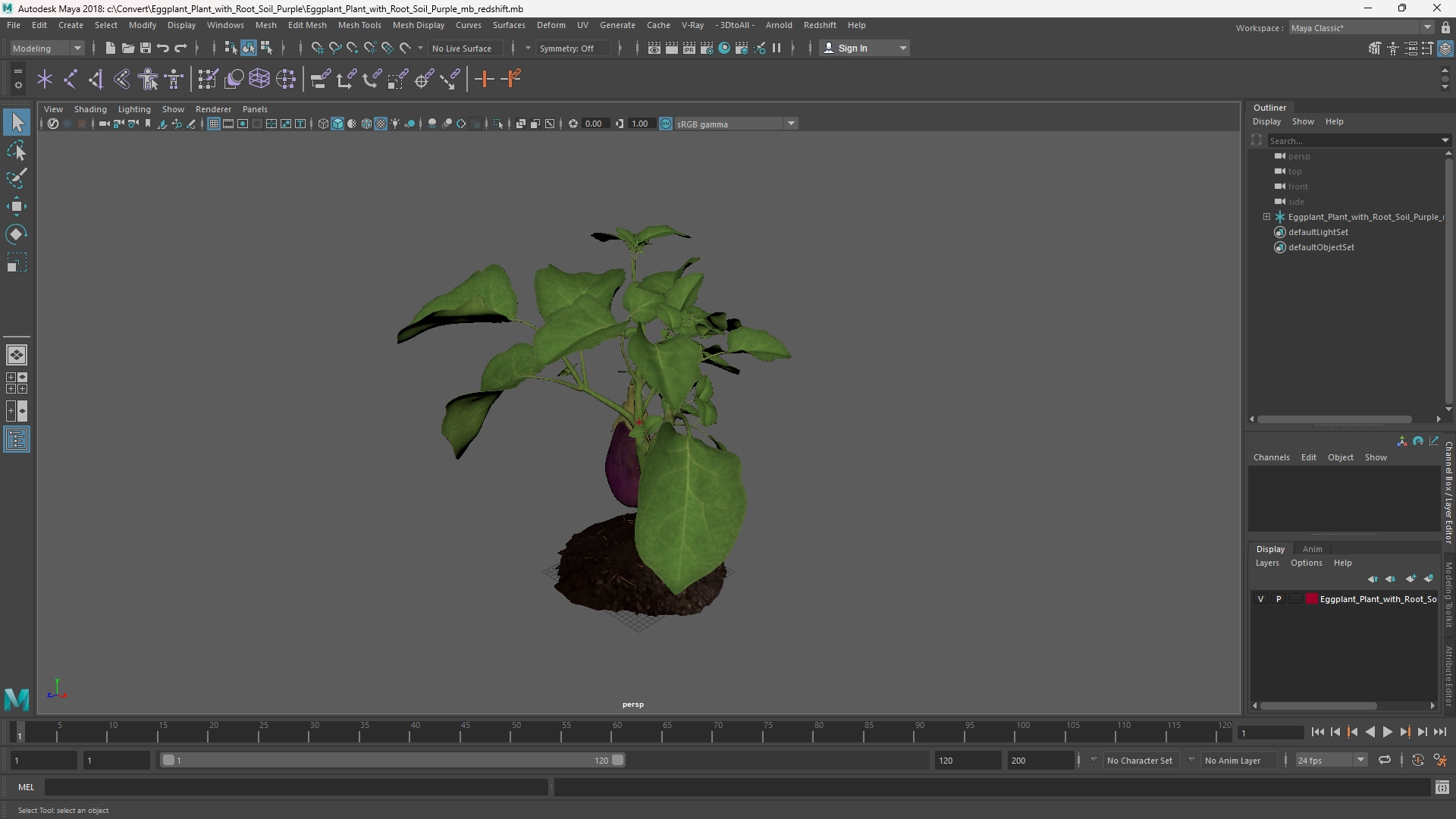
Task: Open the Outliner layout icon
Action: [x=17, y=440]
